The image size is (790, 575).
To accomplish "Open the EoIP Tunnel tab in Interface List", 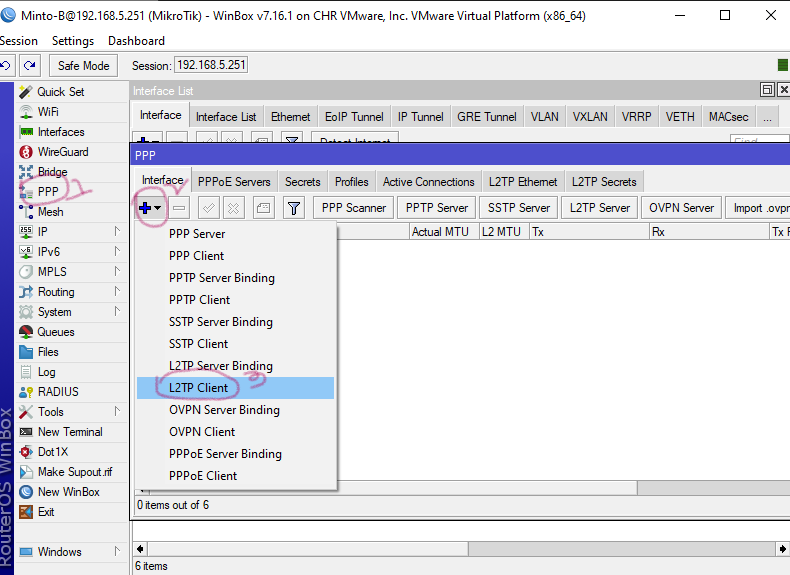I will pyautogui.click(x=354, y=117).
